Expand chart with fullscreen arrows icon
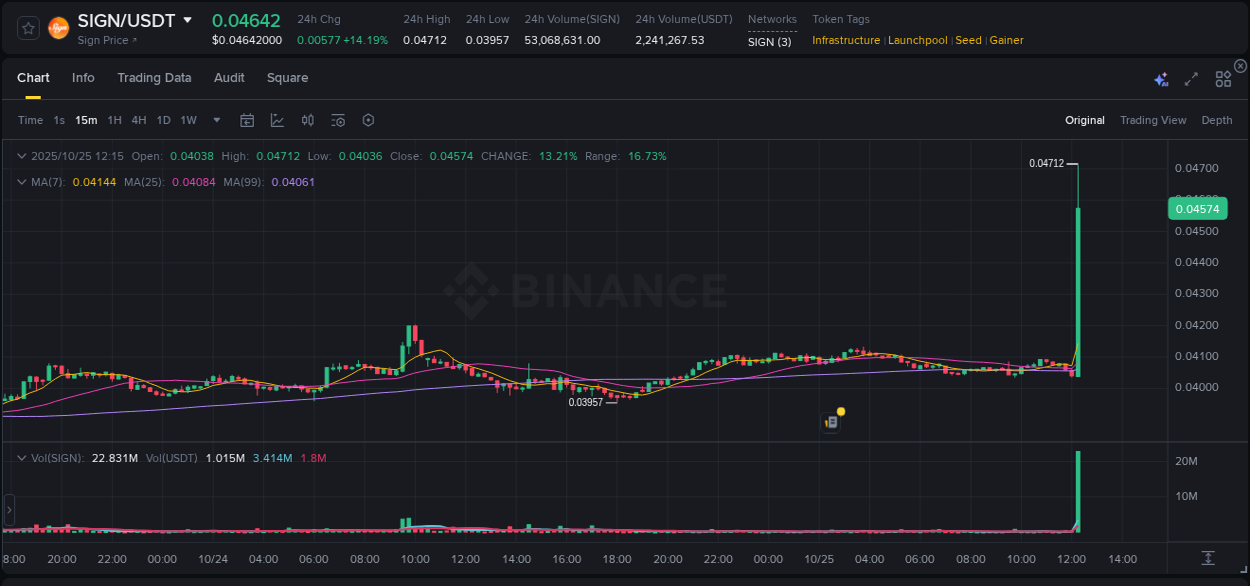This screenshot has height=586, width=1250. [x=1190, y=78]
